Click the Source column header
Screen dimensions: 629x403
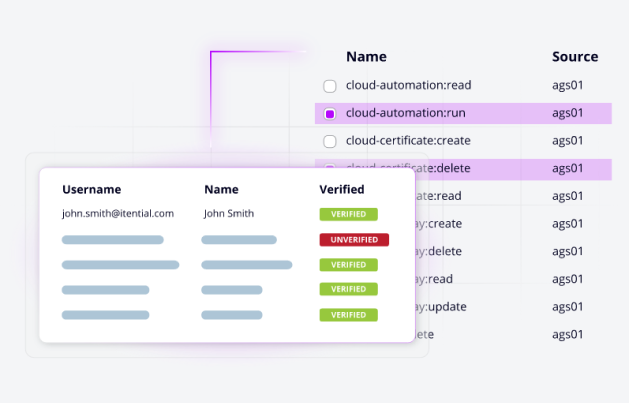point(575,57)
